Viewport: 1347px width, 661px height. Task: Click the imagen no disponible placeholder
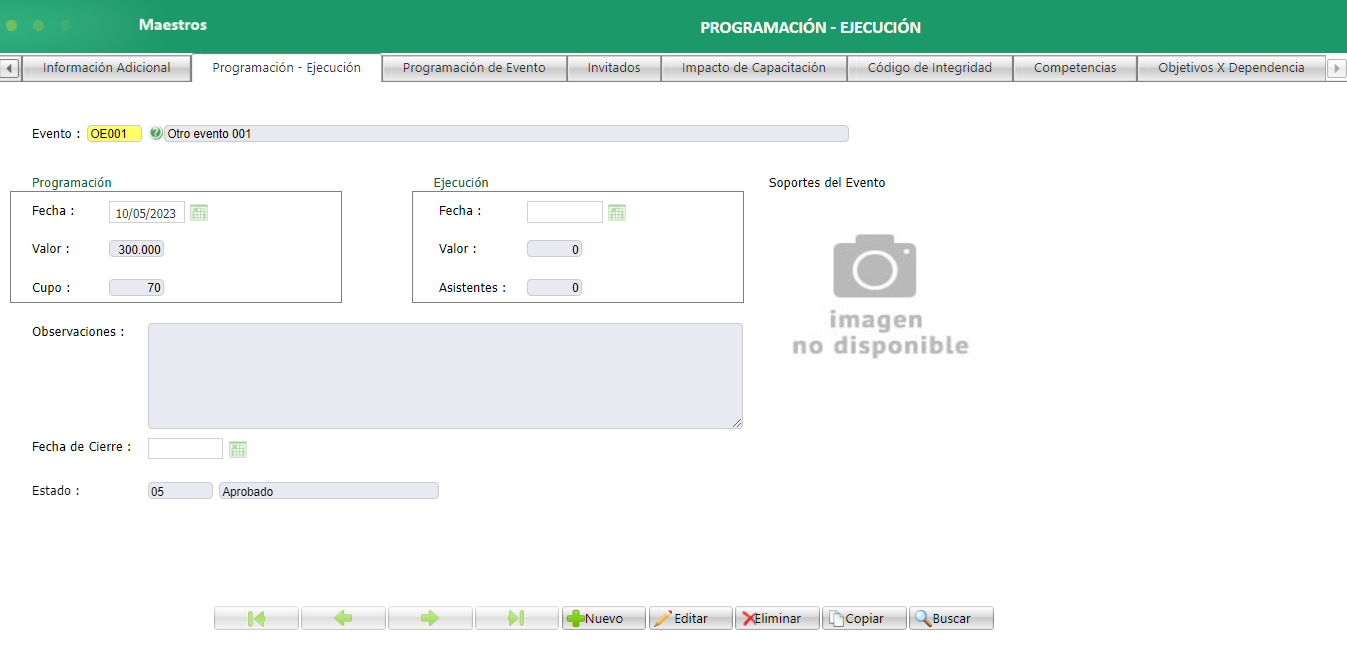coord(874,290)
